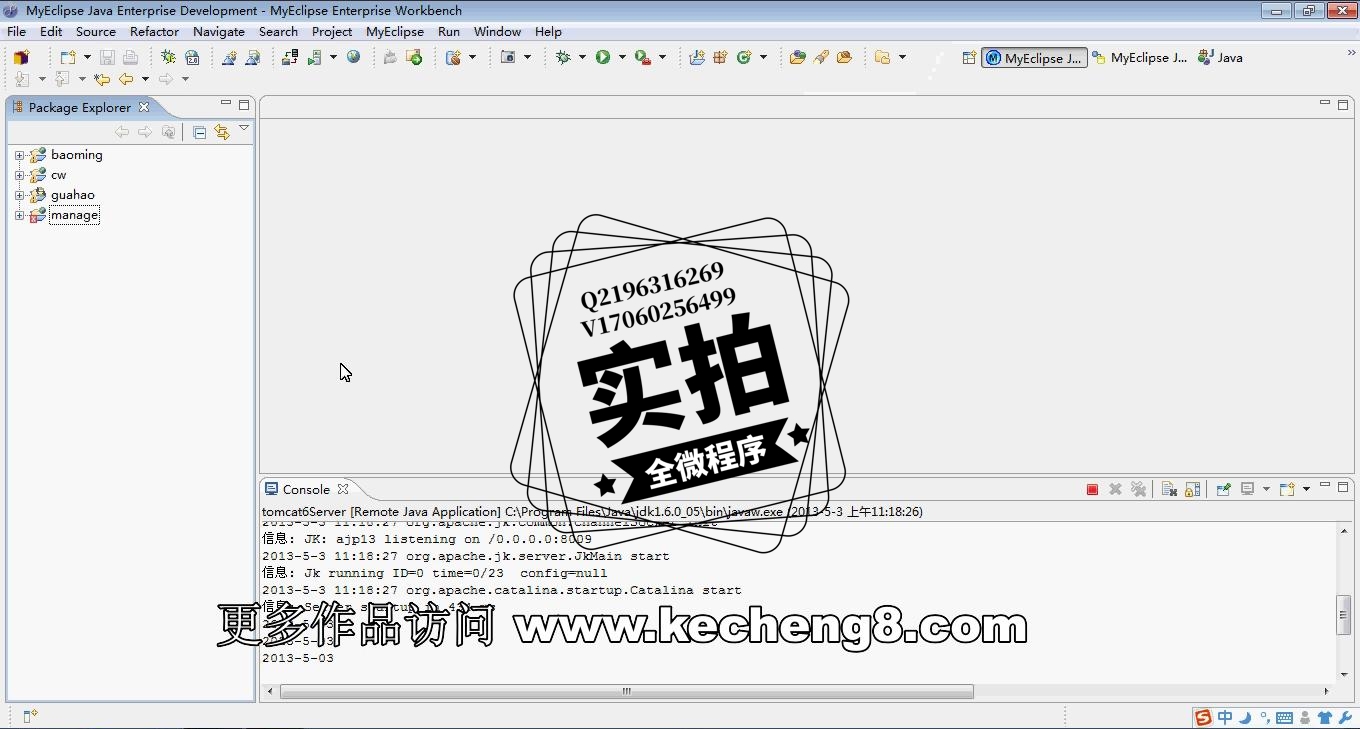
Task: Open the Back history dropdown arrow
Action: [145, 79]
